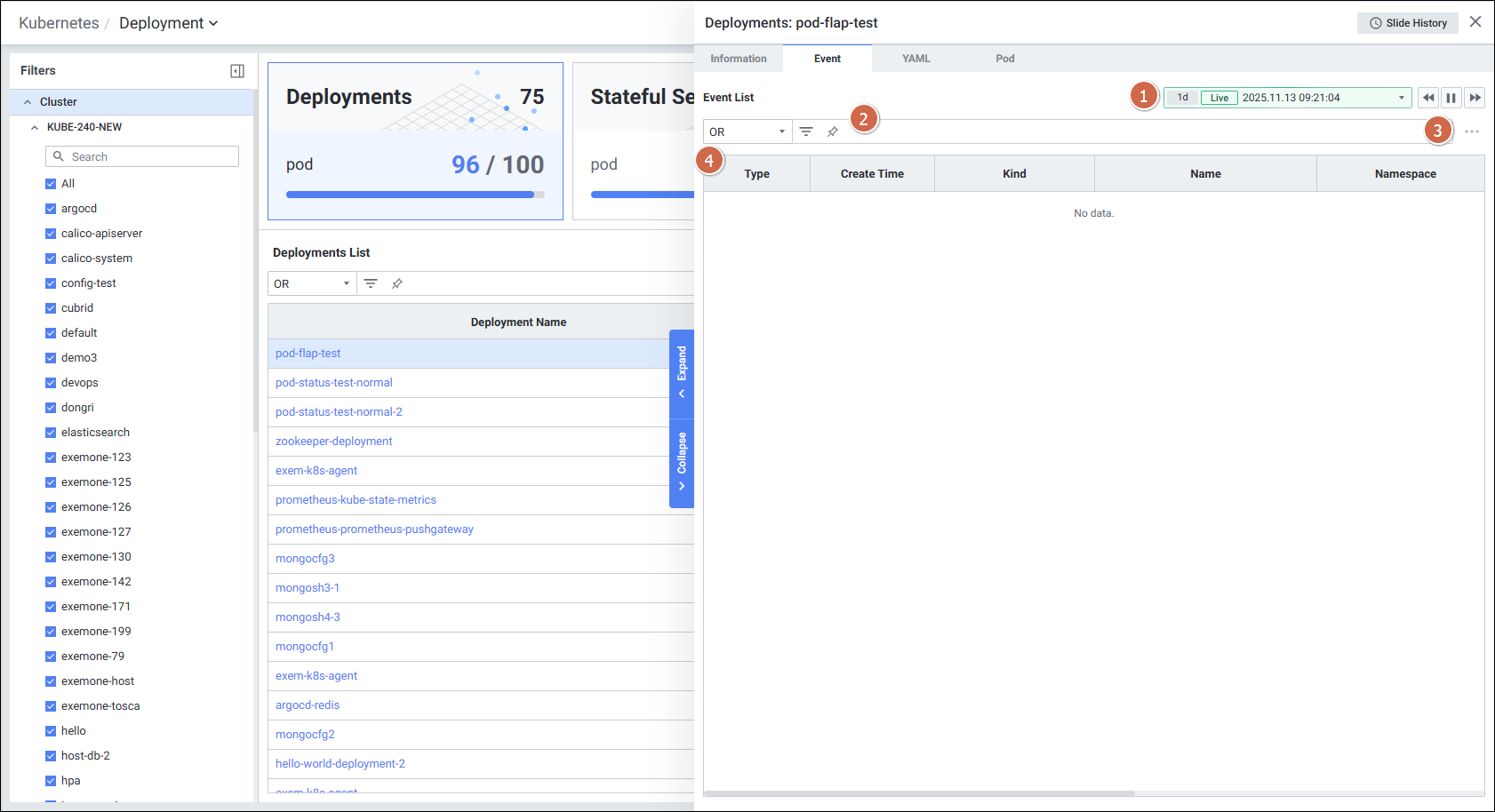
Task: Click the Event List filter icon
Action: pyautogui.click(x=806, y=131)
